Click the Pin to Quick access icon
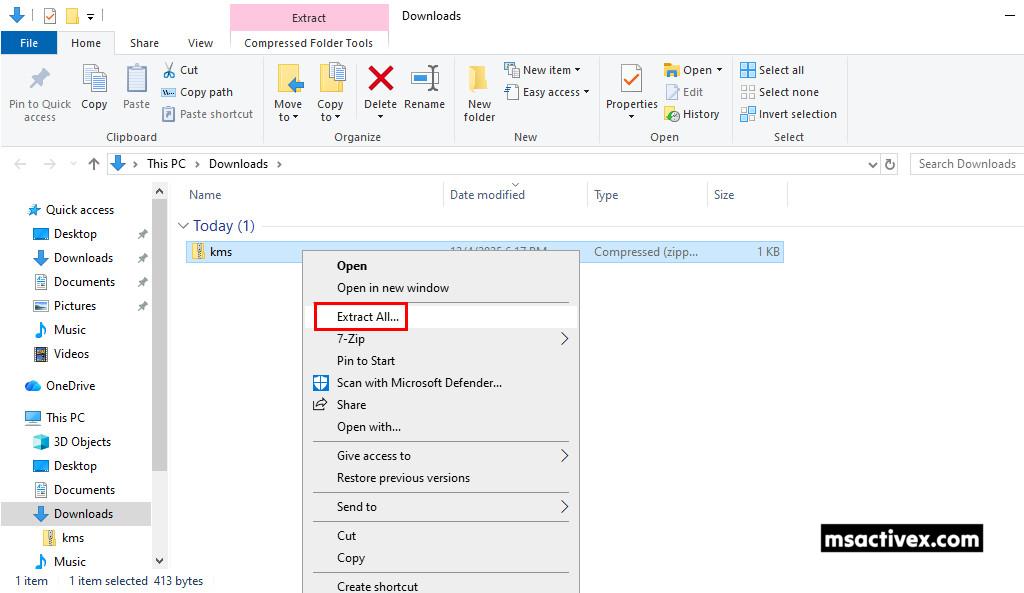The image size is (1024, 593). (x=39, y=80)
